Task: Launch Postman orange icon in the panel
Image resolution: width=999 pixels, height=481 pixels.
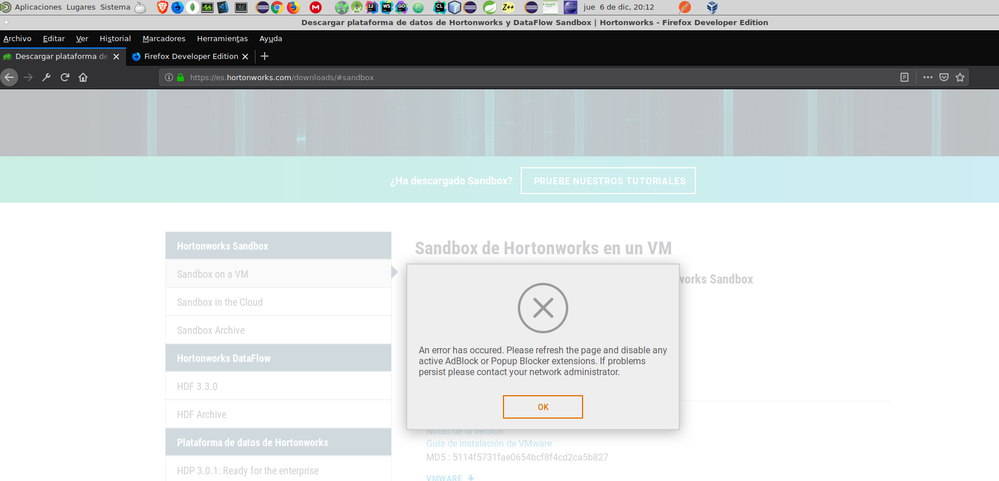Action: click(x=685, y=7)
